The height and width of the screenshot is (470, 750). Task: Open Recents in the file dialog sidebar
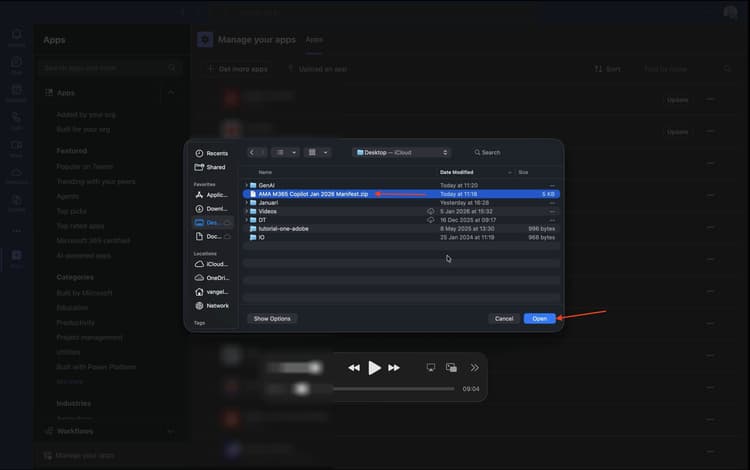pos(211,153)
